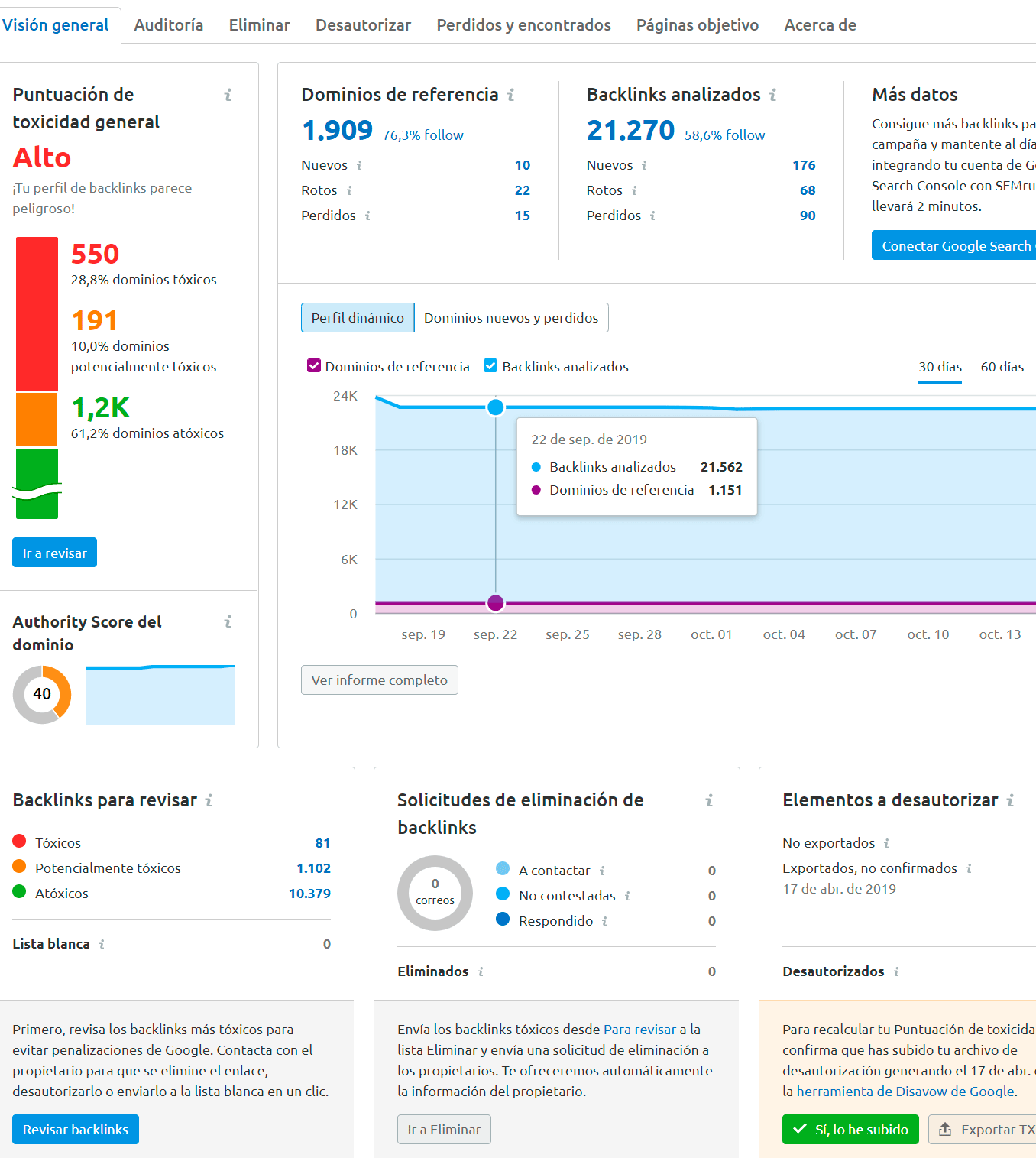The height and width of the screenshot is (1158, 1036).
Task: Click the Ir a revisar button
Action: (53, 552)
